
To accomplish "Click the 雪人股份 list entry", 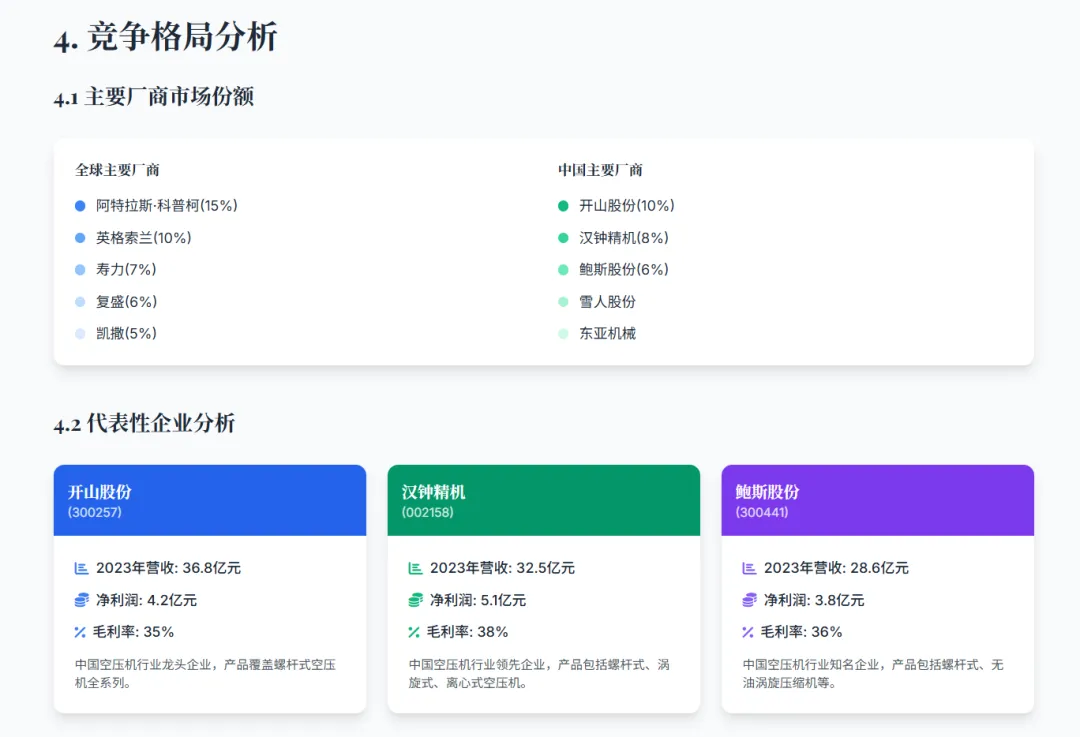I will click(608, 302).
